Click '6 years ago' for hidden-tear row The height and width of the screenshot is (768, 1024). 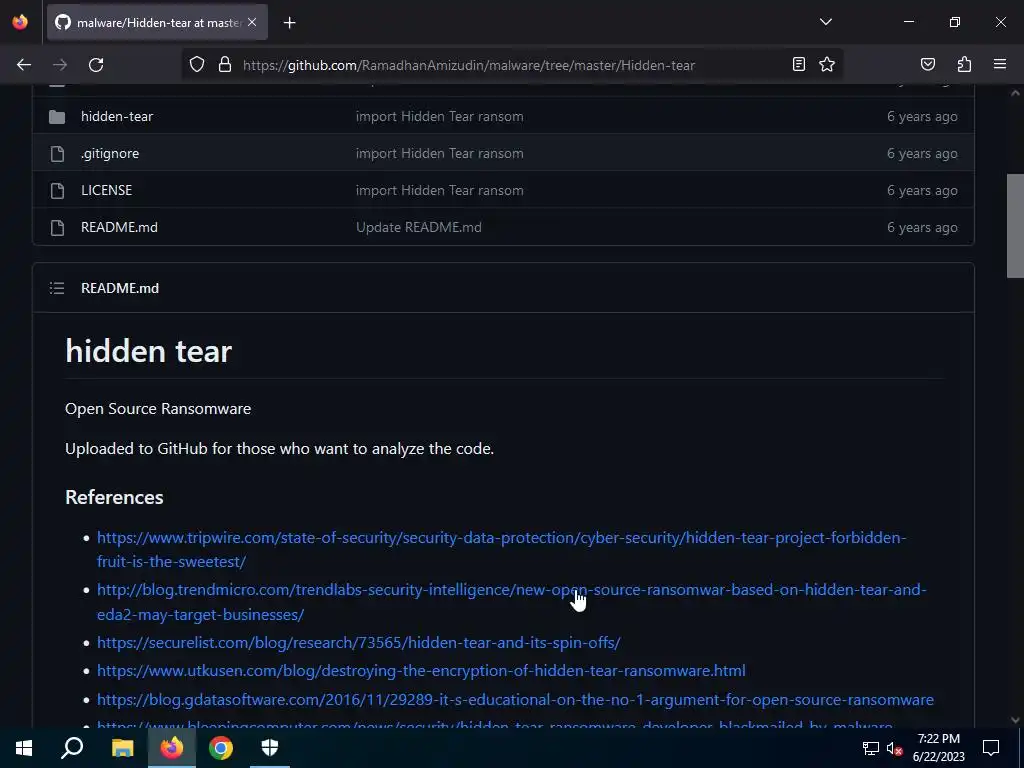(x=922, y=116)
